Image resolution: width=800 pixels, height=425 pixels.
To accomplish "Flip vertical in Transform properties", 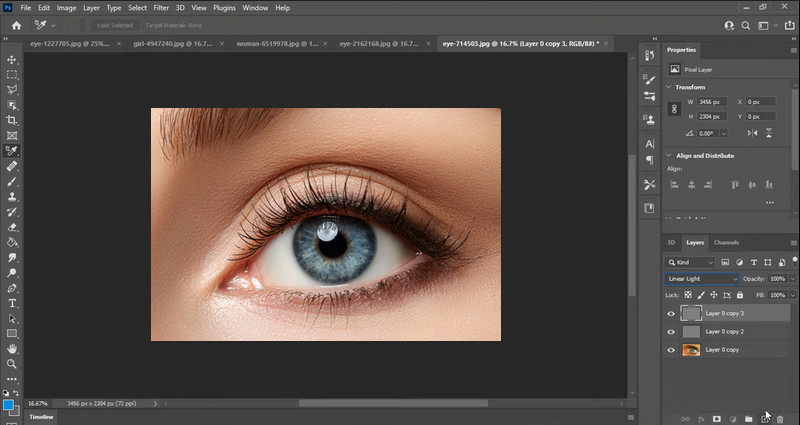I will click(769, 133).
